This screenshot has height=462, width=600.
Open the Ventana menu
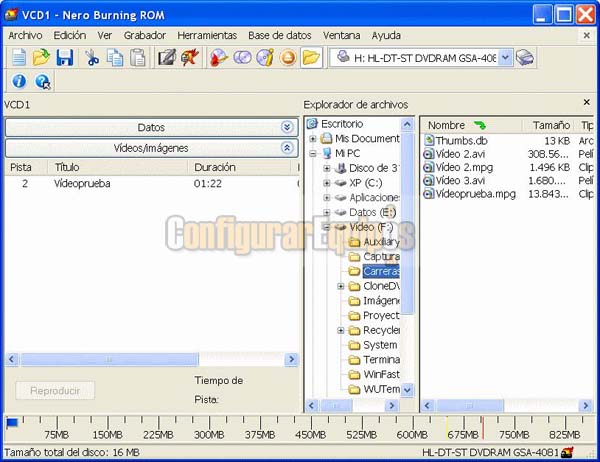tap(341, 36)
